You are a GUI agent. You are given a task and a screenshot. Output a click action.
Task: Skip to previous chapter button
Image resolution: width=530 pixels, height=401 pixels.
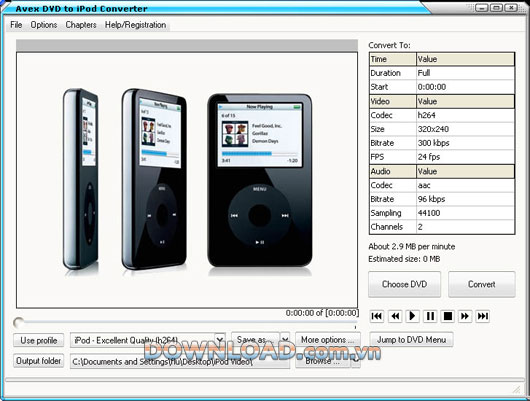pos(377,316)
